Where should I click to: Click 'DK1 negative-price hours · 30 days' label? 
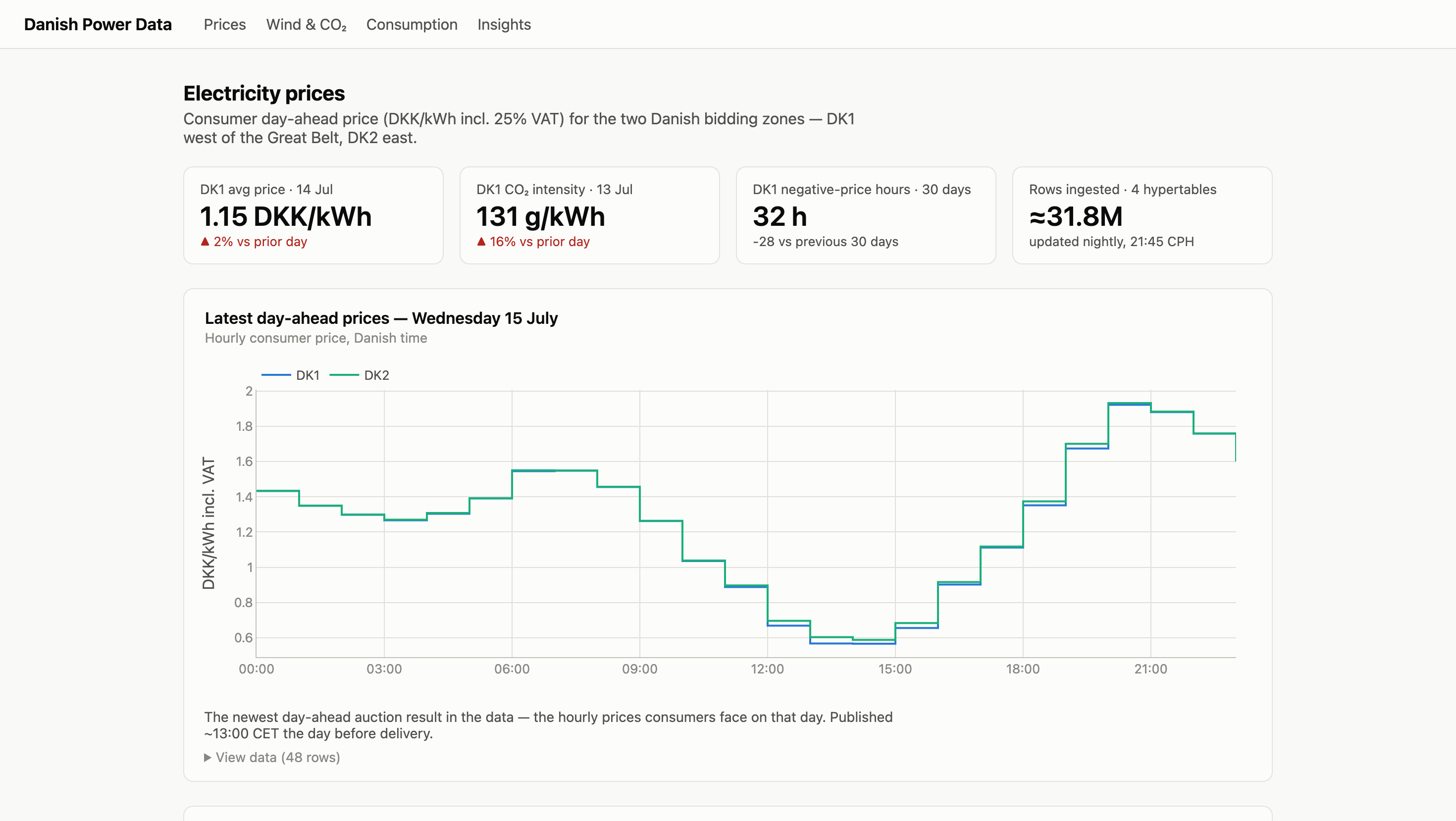pyautogui.click(x=861, y=189)
